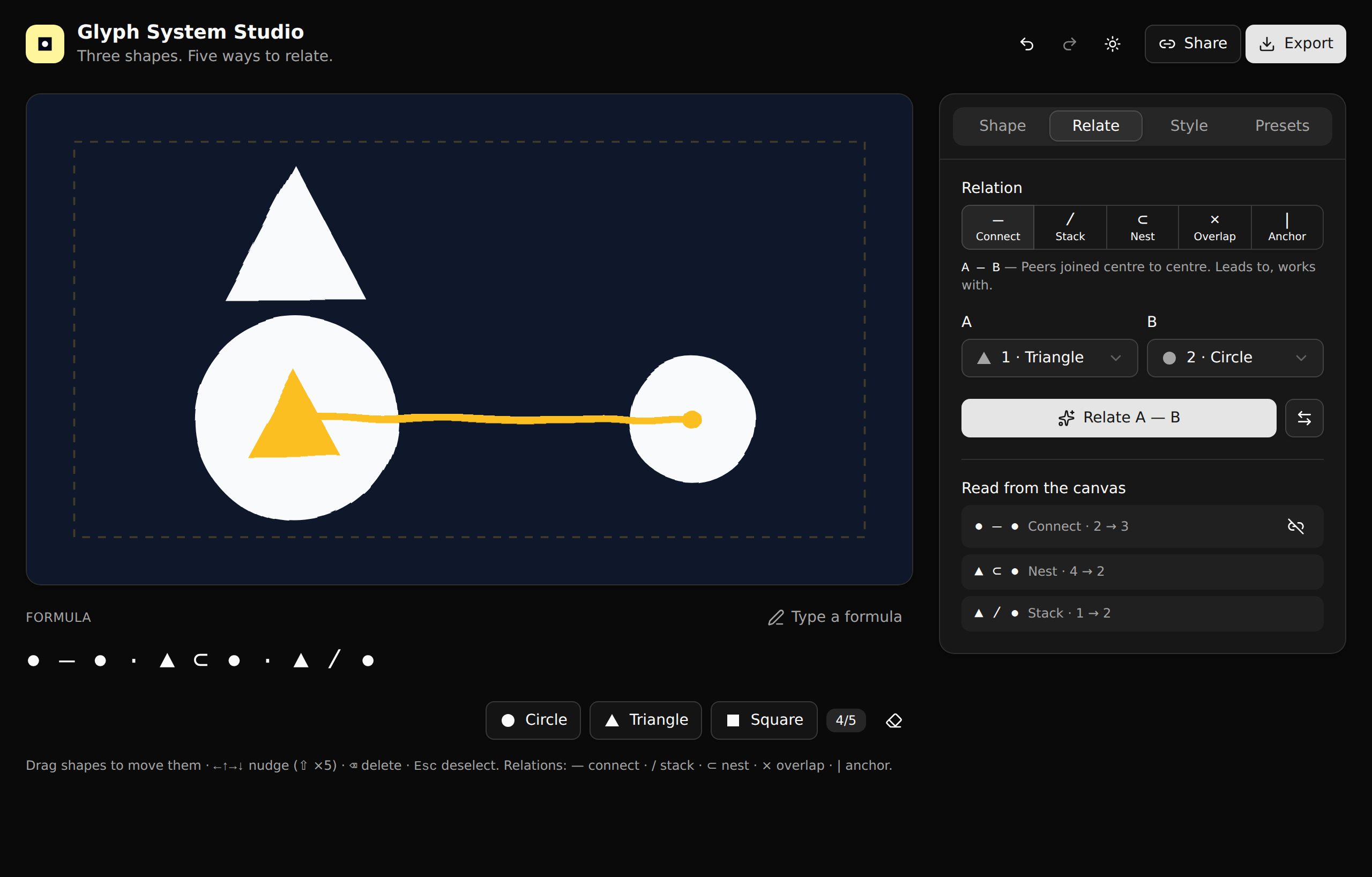Click the yellow connector line between circles

click(513, 419)
